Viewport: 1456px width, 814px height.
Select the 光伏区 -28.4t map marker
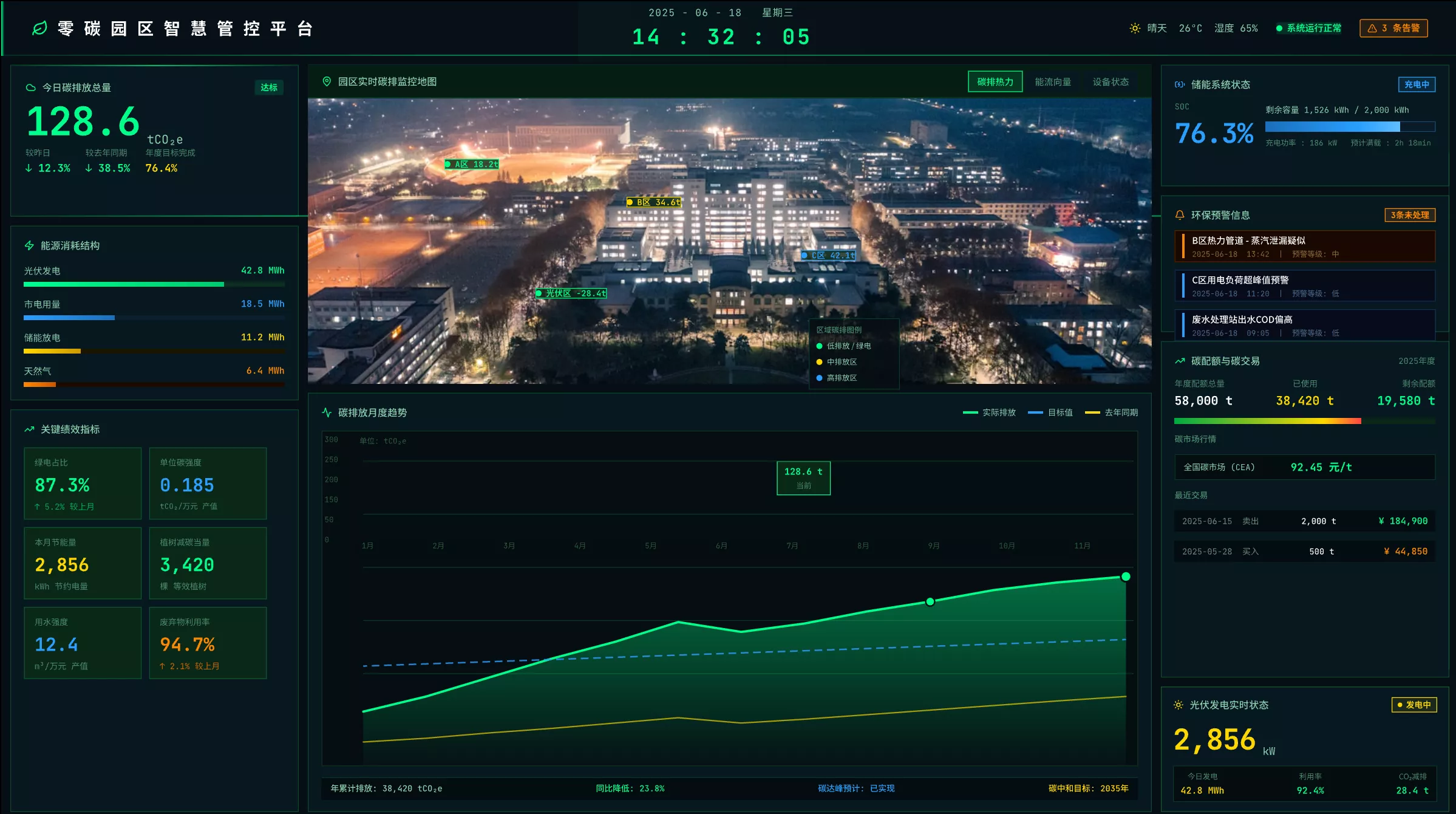point(571,293)
